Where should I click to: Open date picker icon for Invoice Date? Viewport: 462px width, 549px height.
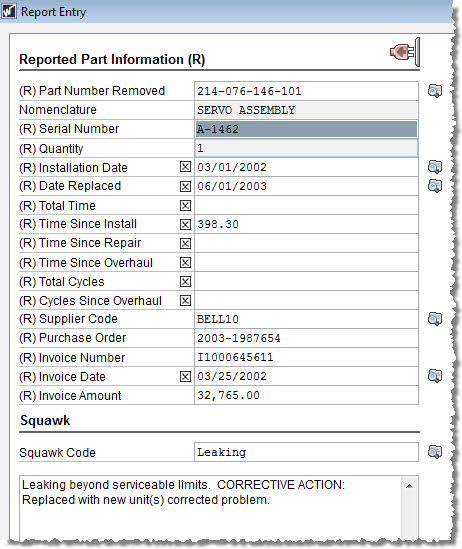(x=435, y=376)
